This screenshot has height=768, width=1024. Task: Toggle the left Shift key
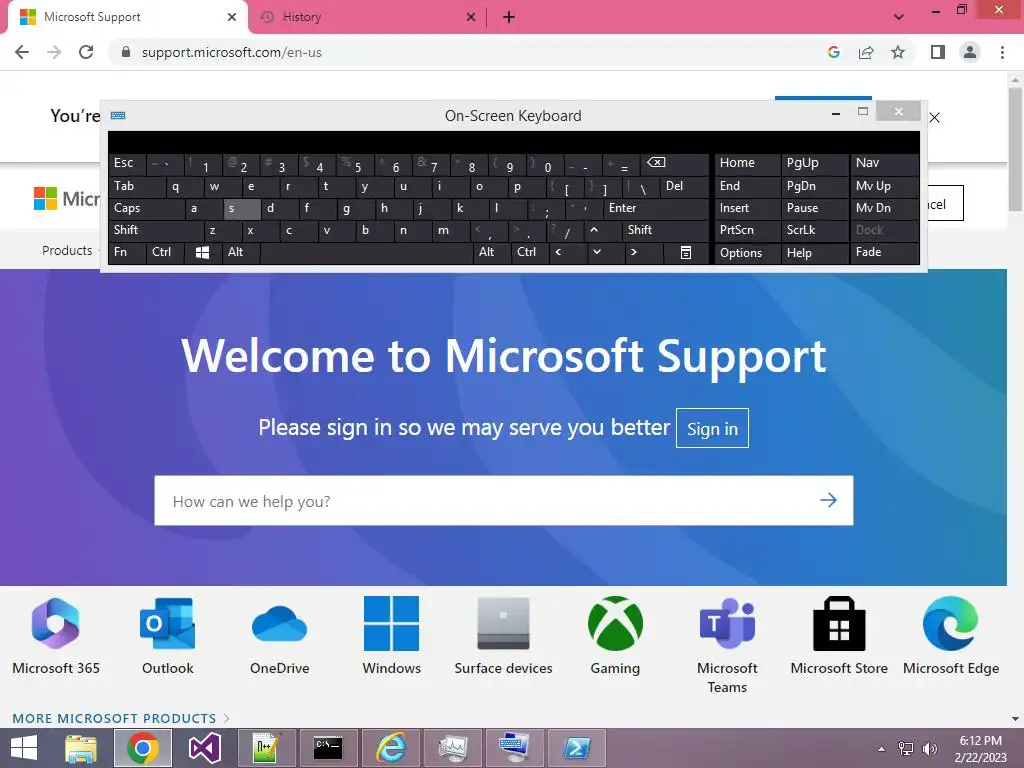[x=155, y=230]
